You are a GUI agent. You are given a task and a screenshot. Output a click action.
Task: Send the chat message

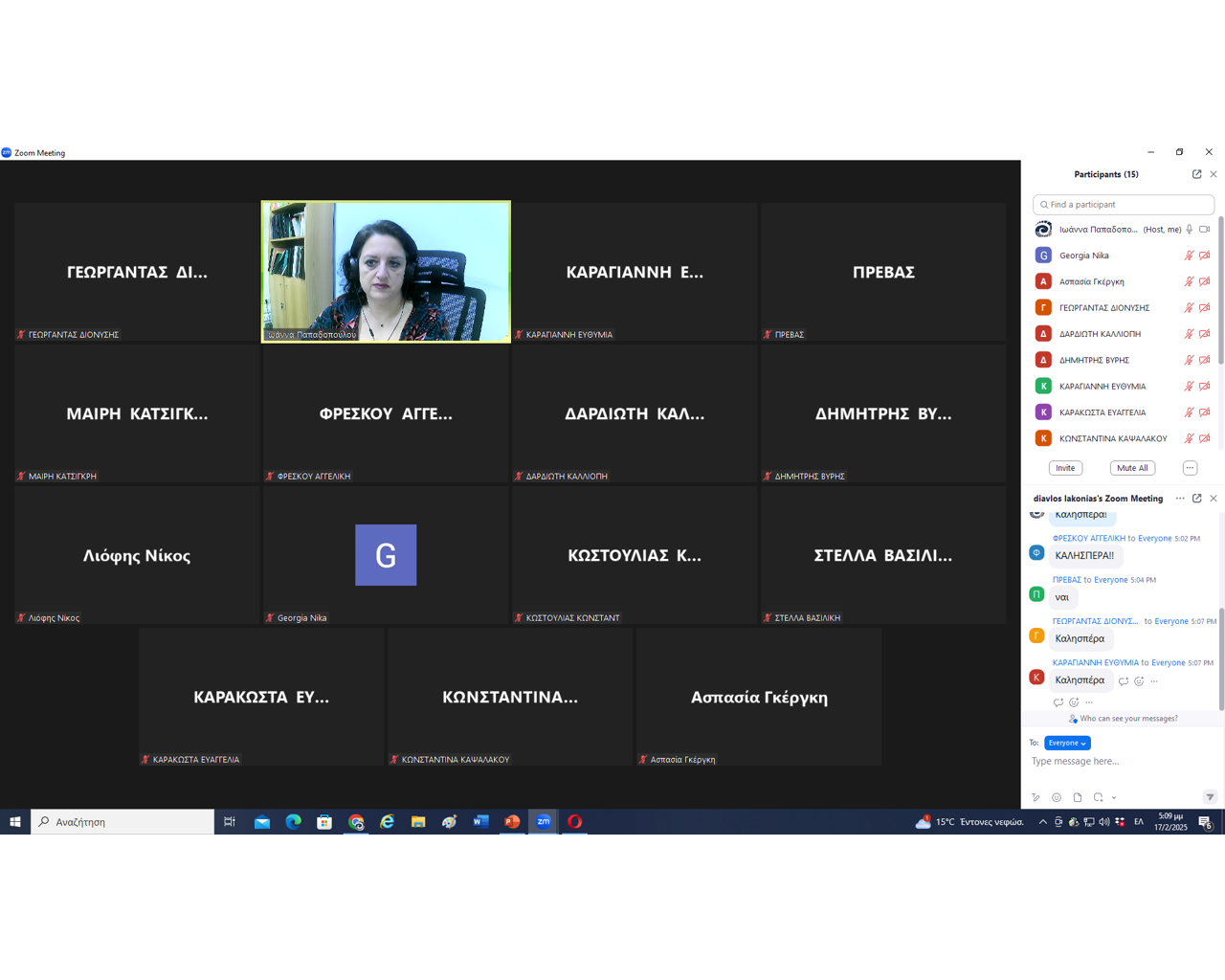pos(1210,797)
